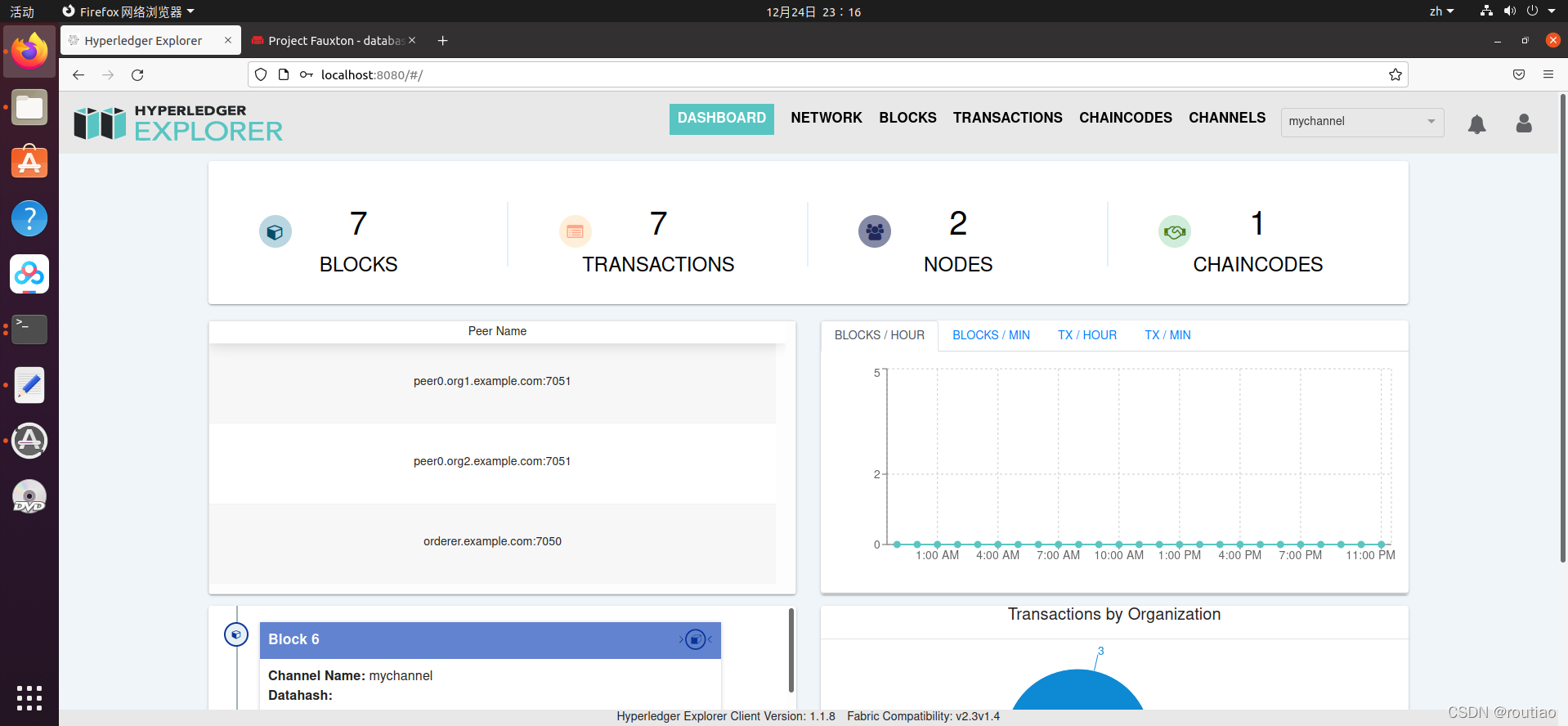
Task: Go forward in Firefox
Action: pyautogui.click(x=108, y=74)
